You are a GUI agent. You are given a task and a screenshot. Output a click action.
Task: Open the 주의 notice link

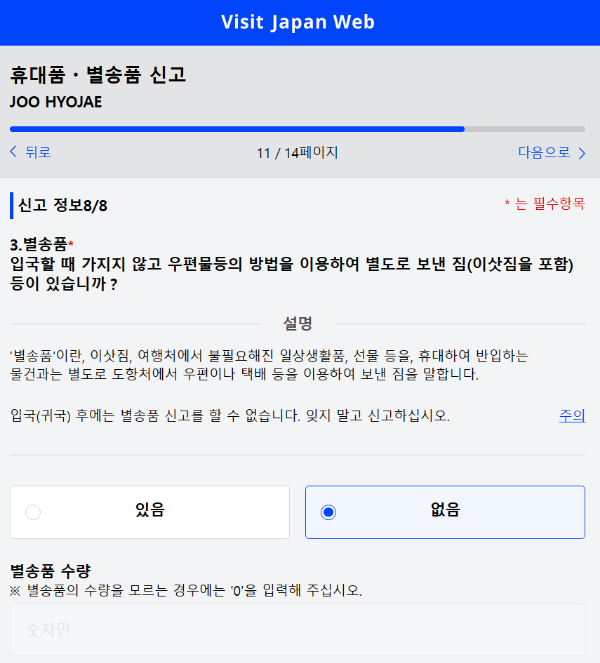click(572, 416)
